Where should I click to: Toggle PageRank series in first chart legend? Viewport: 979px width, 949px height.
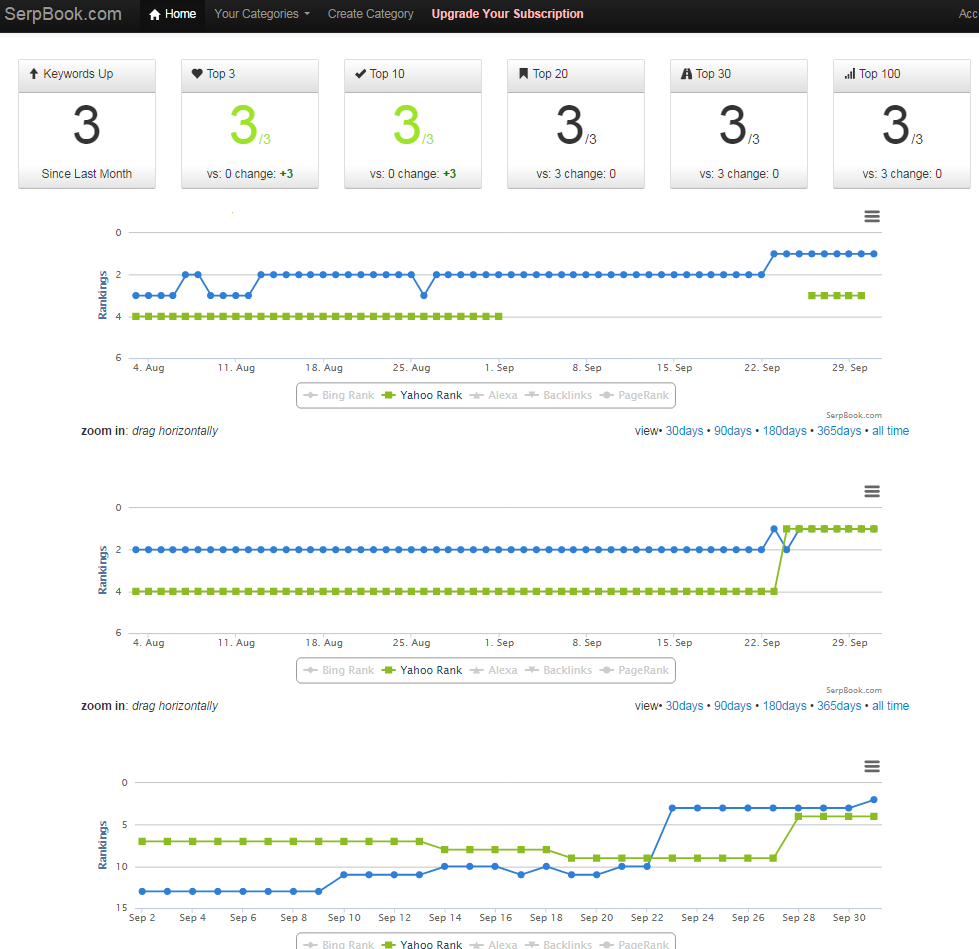(634, 395)
